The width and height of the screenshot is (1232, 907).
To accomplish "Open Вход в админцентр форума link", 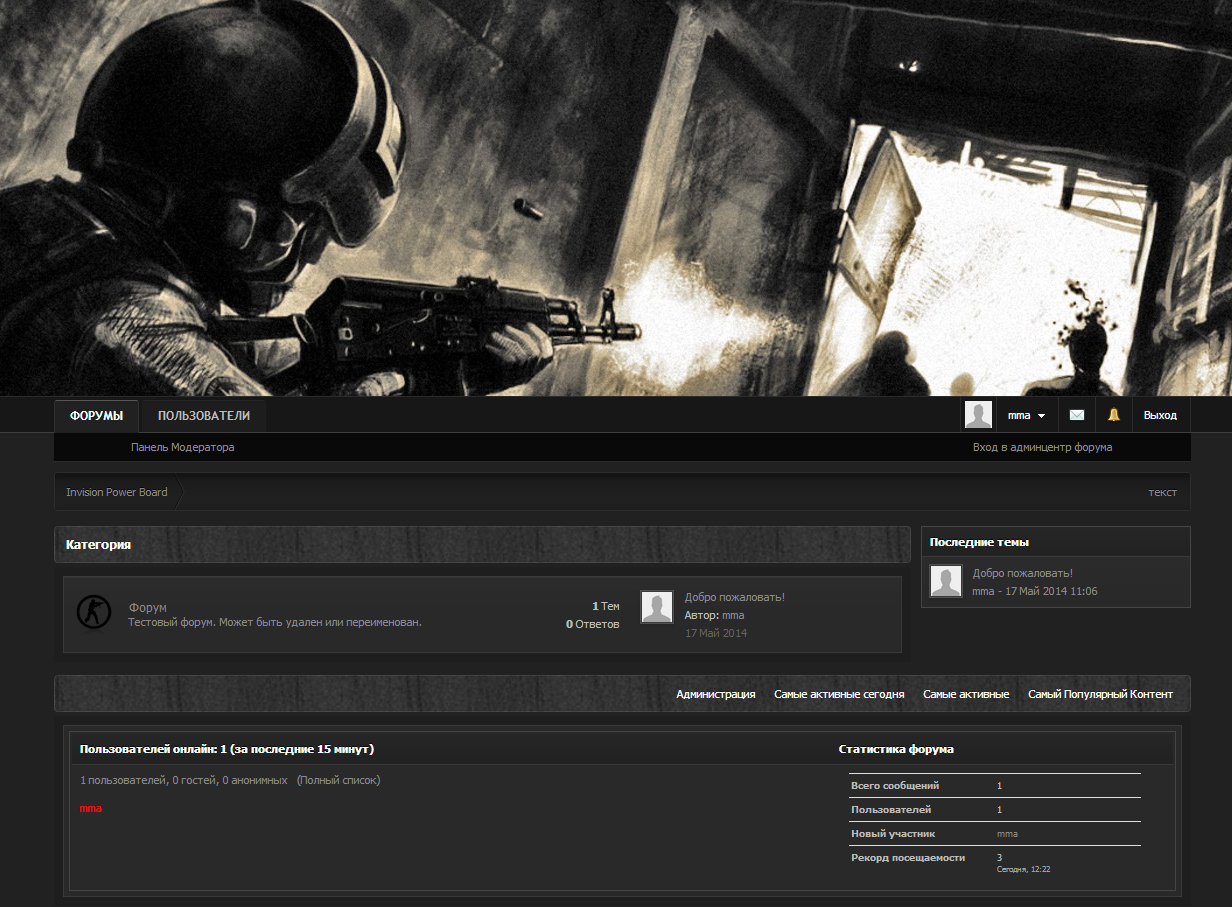I will [1042, 447].
